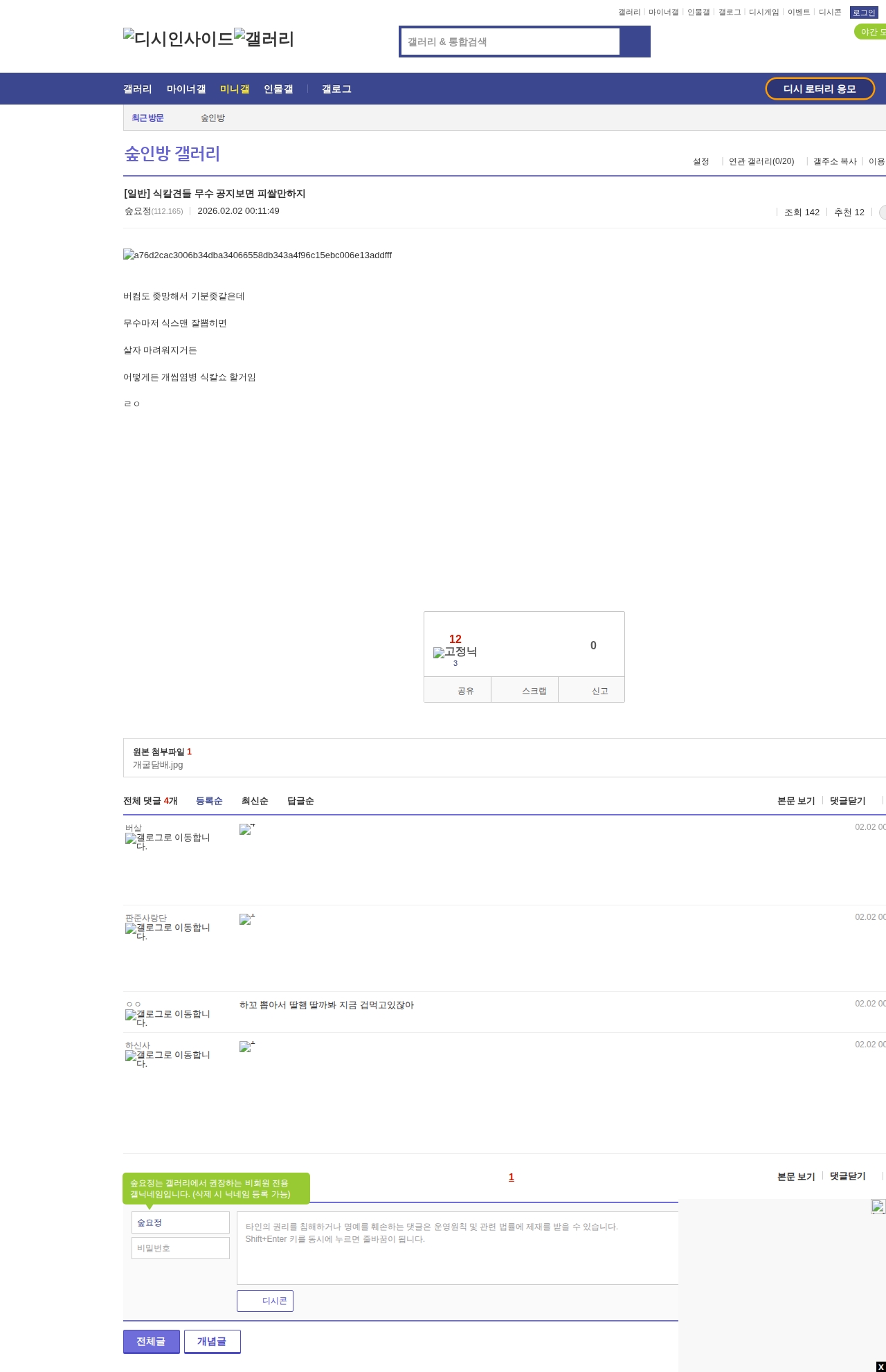Screen dimensions: 886x1372
Task: Sort comments by 최신순
Action: tap(255, 801)
